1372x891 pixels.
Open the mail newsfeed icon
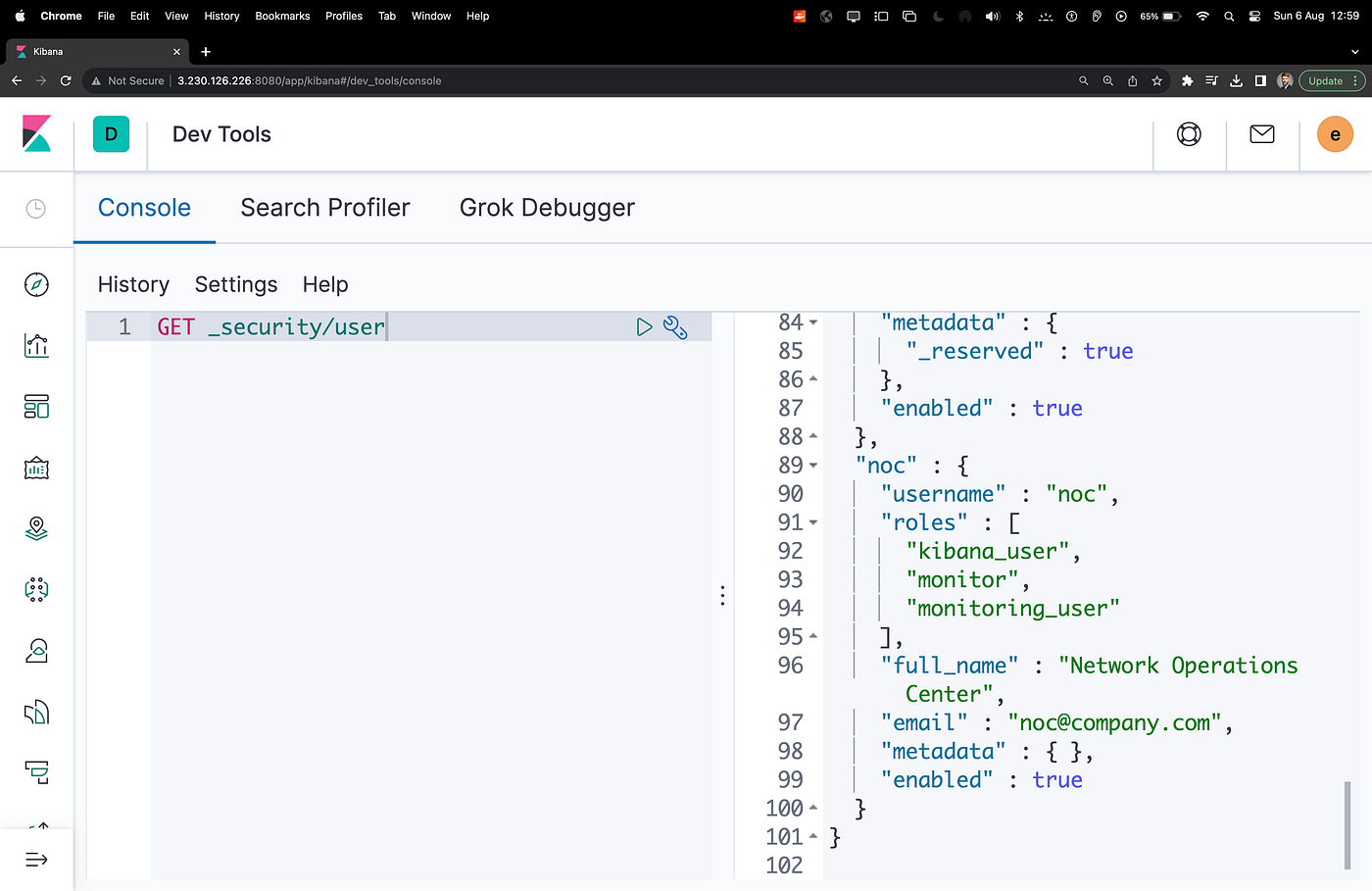1262,134
